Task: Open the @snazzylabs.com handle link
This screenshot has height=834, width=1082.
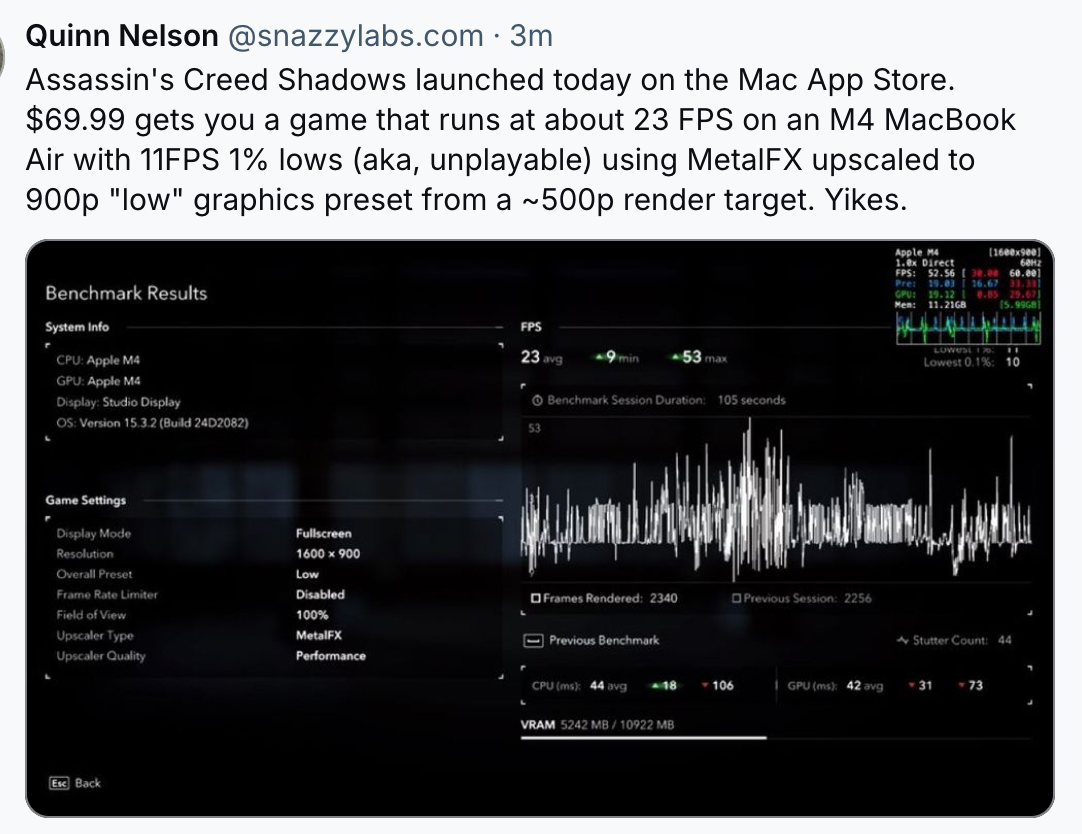Action: (355, 36)
